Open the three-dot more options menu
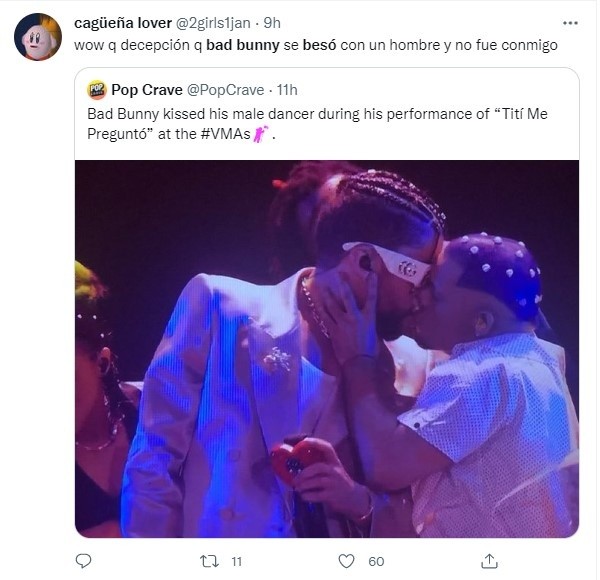 pyautogui.click(x=570, y=22)
